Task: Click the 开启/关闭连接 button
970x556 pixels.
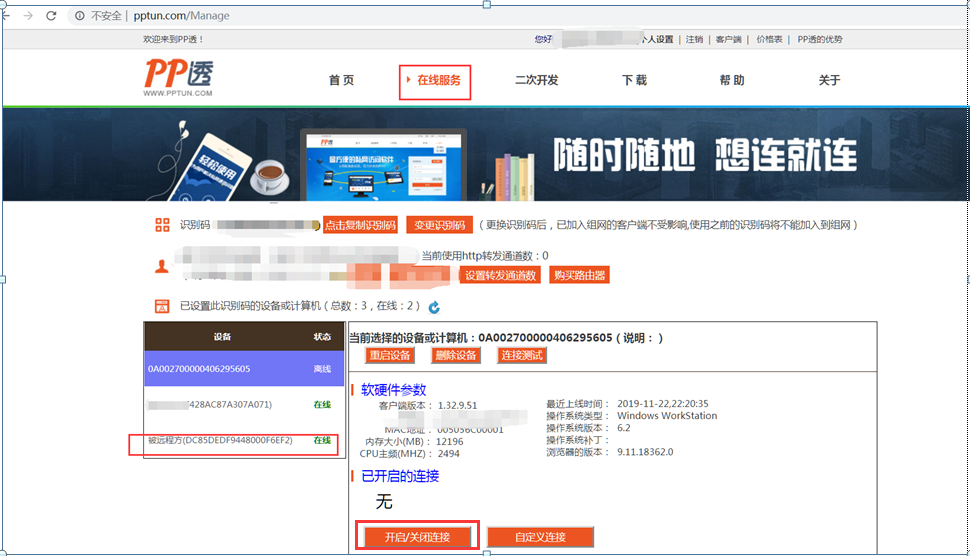Action: coord(417,537)
